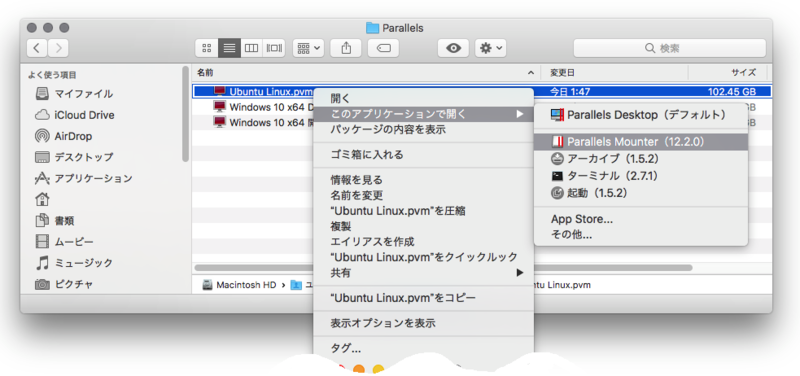Image resolution: width=800 pixels, height=376 pixels.
Task: Open ムービー in the sidebar
Action: [64, 241]
